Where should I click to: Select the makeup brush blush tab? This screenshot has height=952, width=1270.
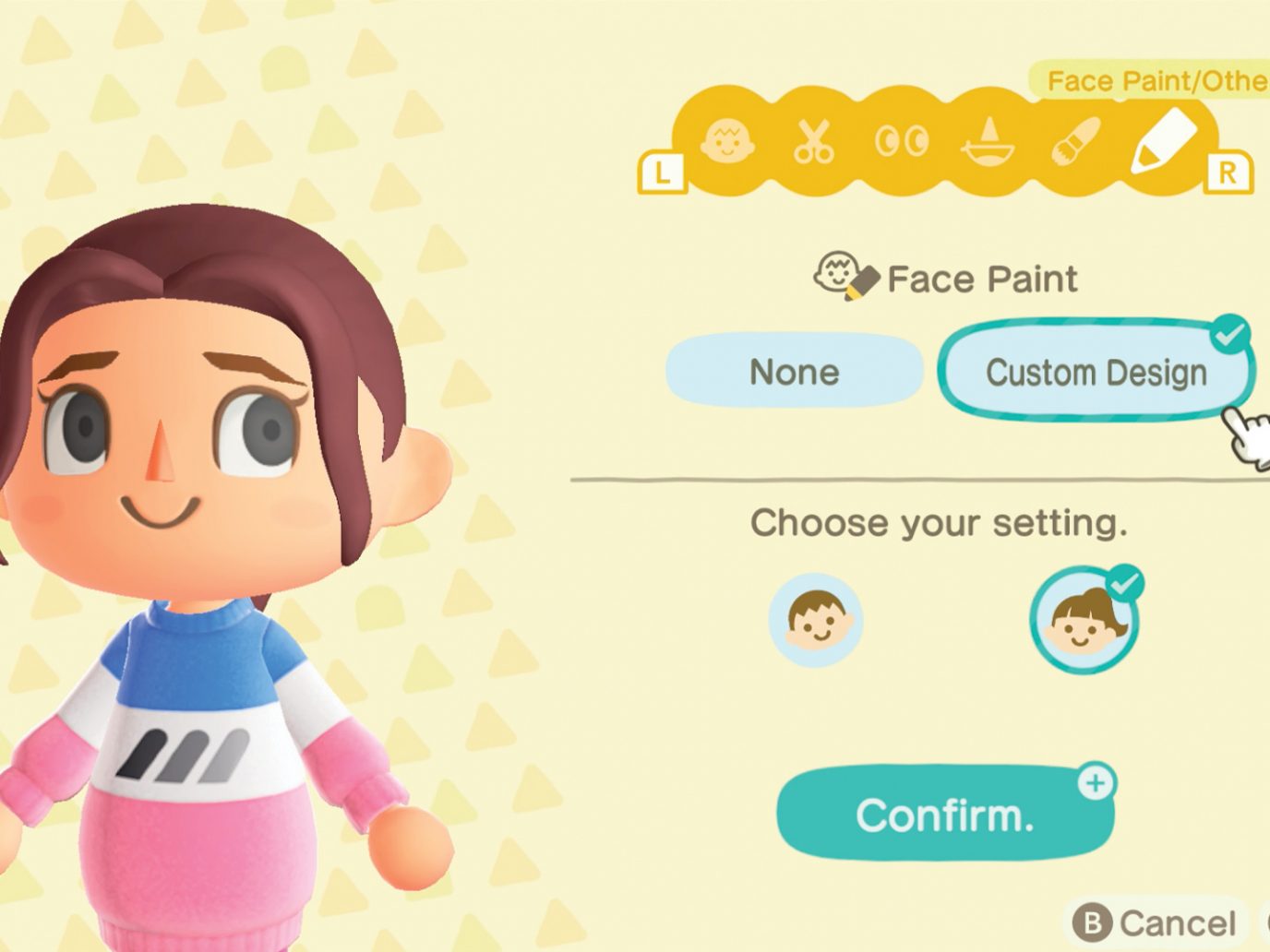point(1075,141)
